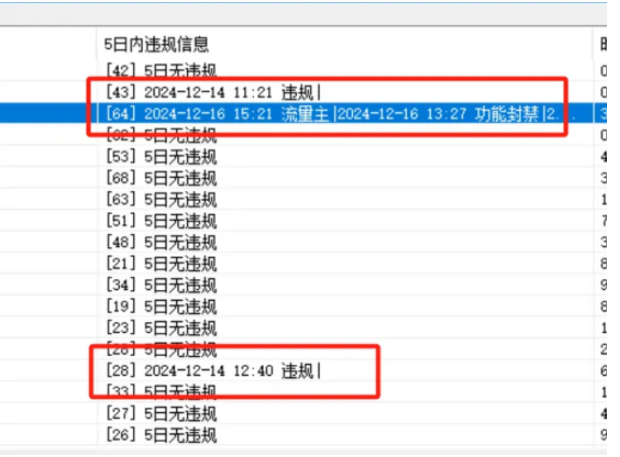Select row [27] 5日无违规
Screen dimensions: 620x457
pos(160,413)
